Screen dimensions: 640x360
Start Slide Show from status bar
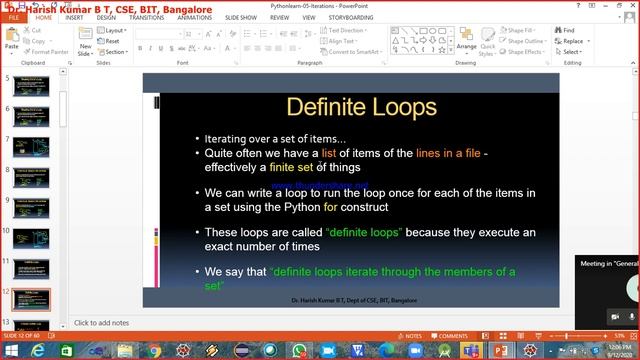[x=538, y=336]
